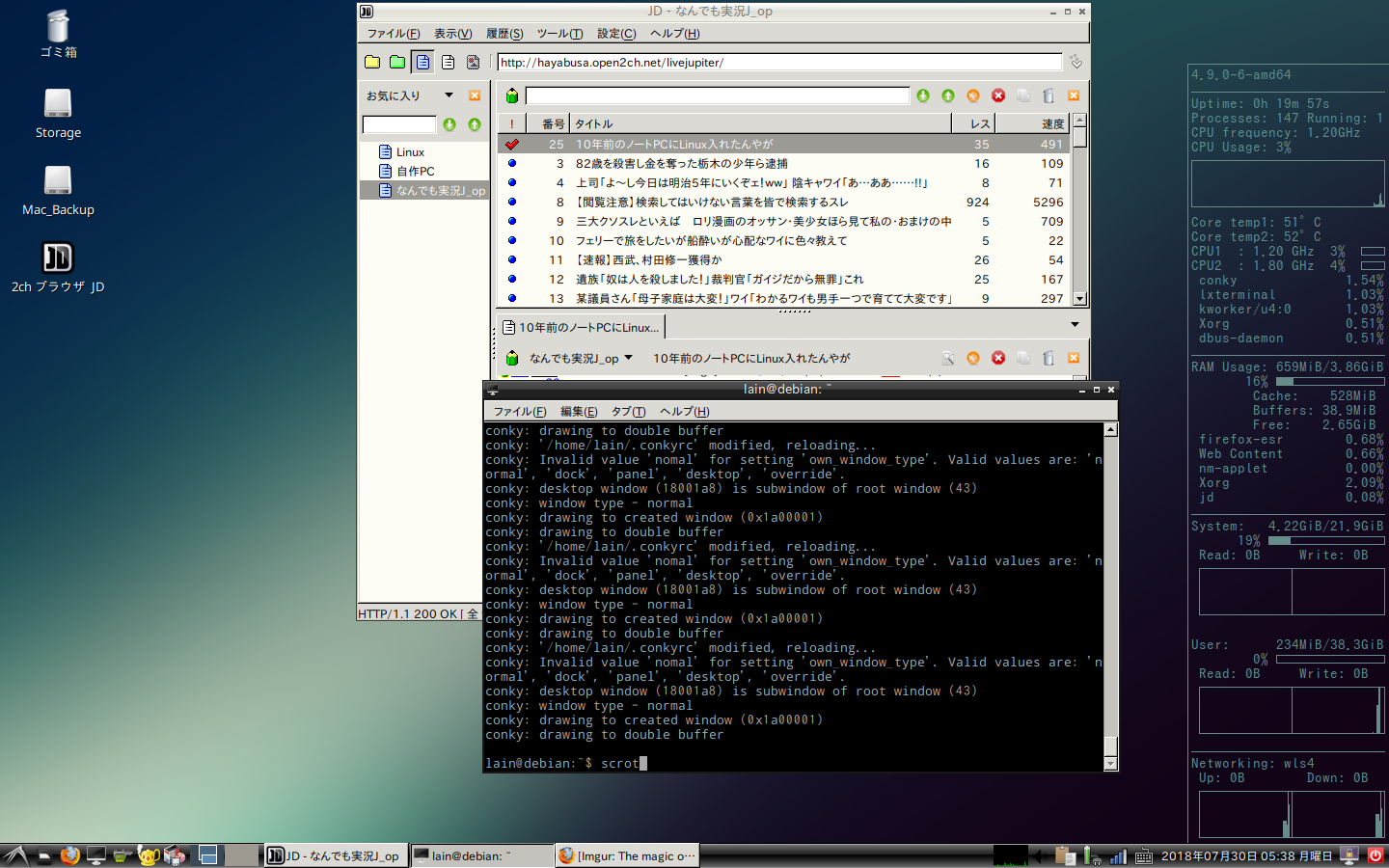Image resolution: width=1389 pixels, height=868 pixels.
Task: Open thread 82歳を殺害し金を奪った栃木の少年ら逮捕
Action: 783,163
